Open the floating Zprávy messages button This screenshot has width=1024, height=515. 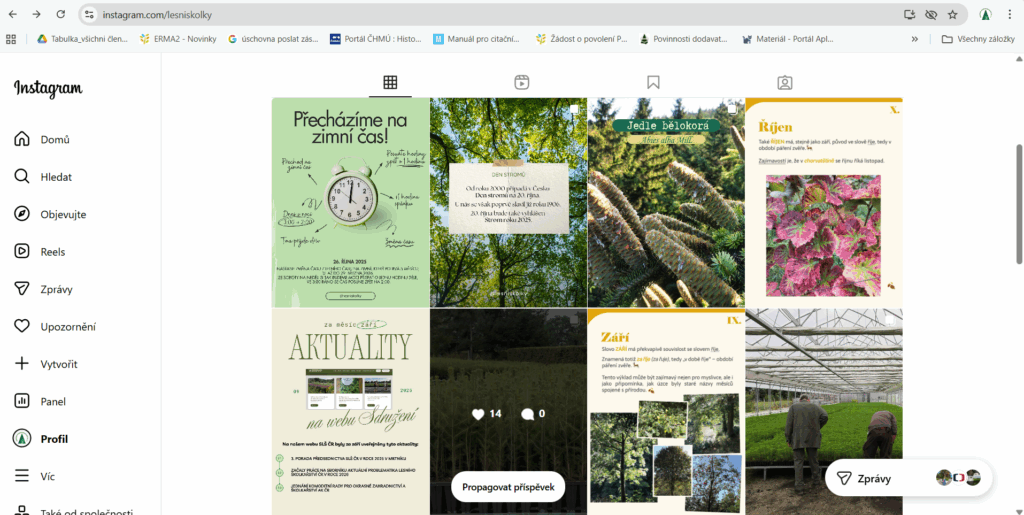point(907,478)
